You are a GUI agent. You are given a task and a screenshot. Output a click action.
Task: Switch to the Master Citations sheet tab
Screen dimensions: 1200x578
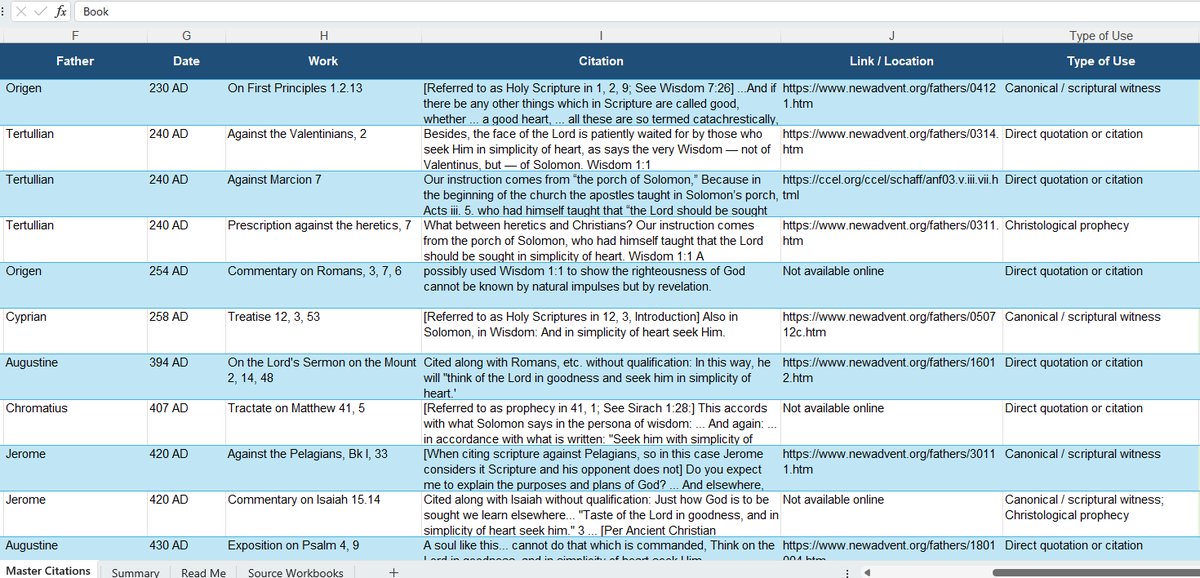(49, 571)
